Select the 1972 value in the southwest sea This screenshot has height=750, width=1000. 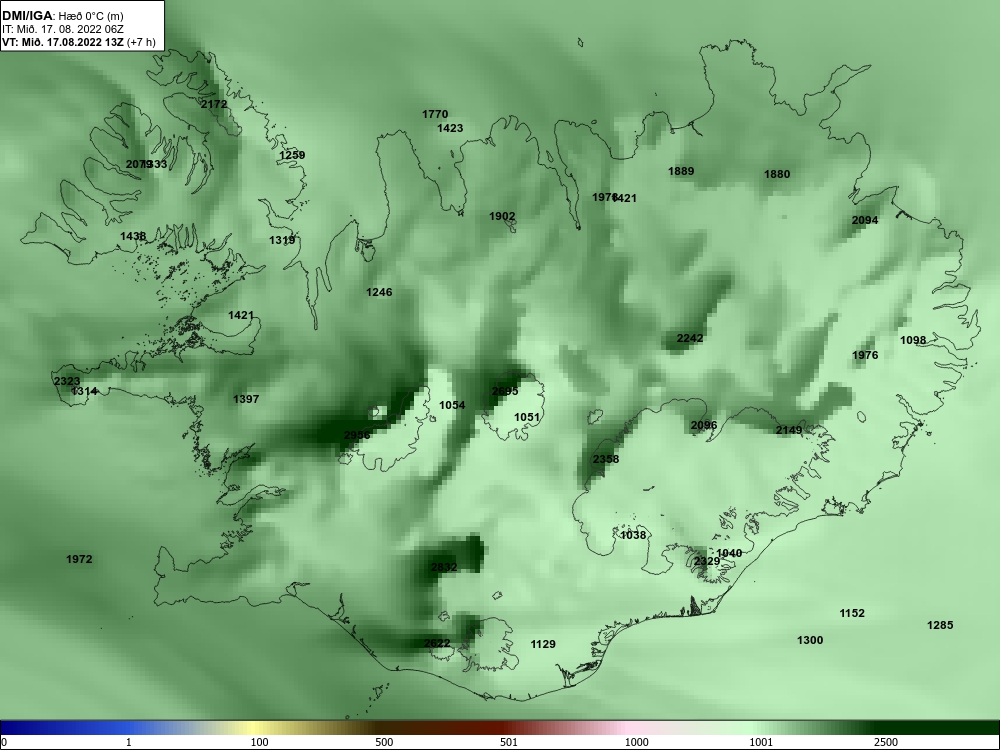pyautogui.click(x=79, y=559)
